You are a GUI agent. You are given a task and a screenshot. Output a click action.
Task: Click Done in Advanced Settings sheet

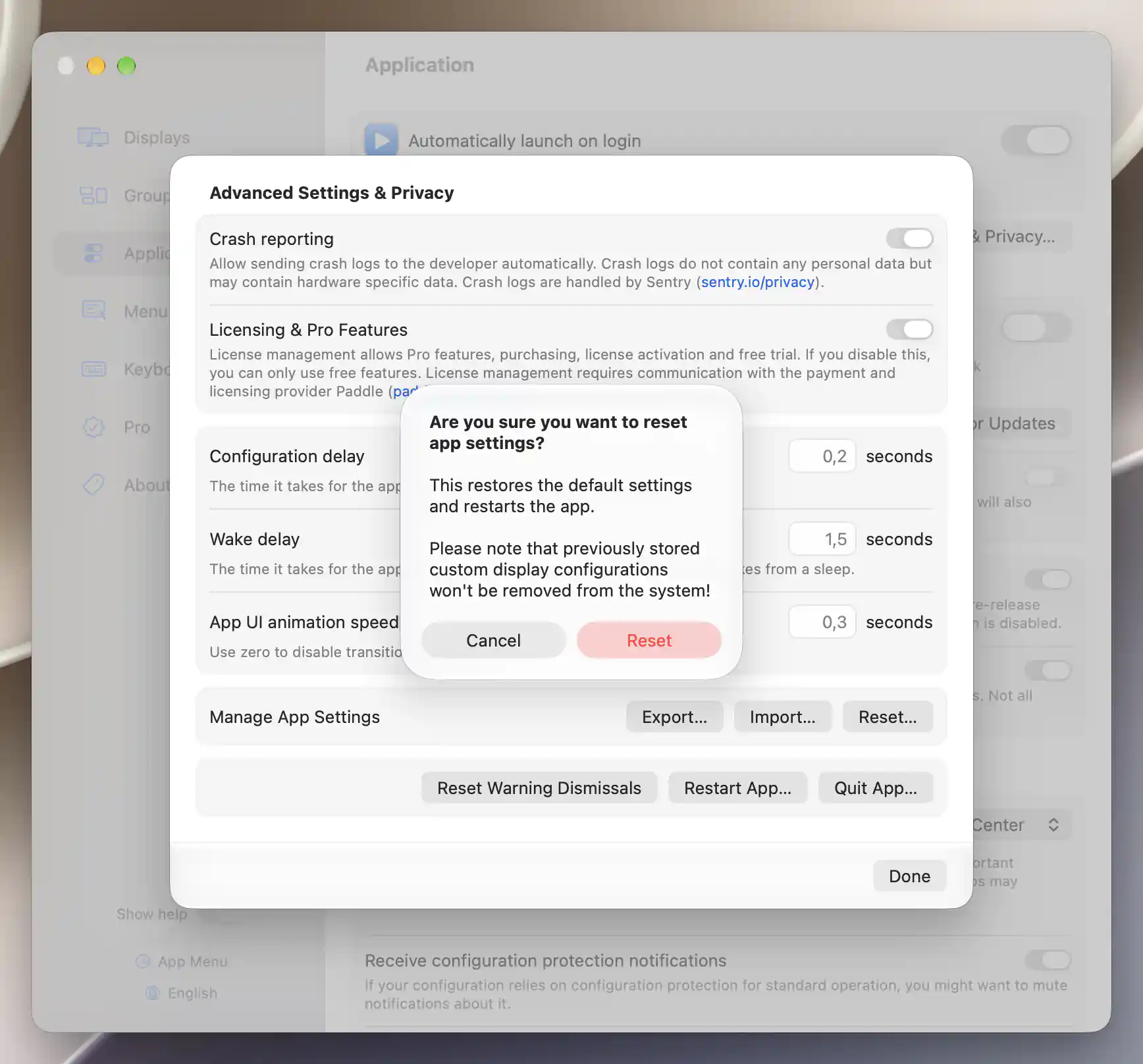tap(909, 876)
